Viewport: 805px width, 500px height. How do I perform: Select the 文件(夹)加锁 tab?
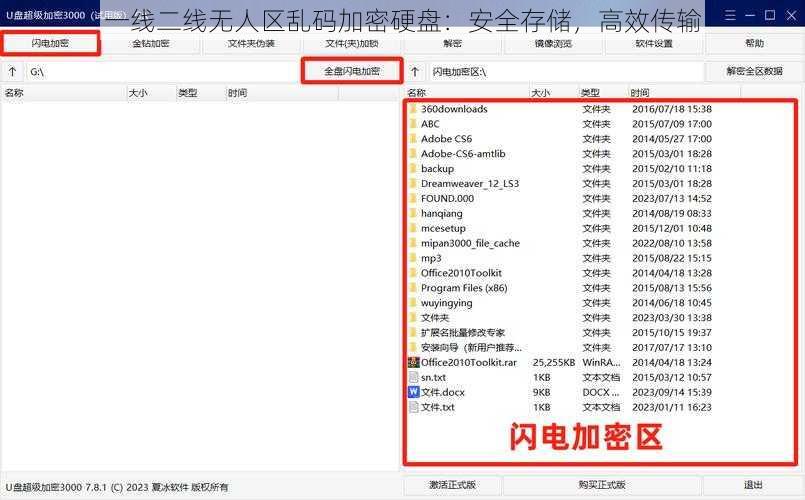click(x=352, y=44)
